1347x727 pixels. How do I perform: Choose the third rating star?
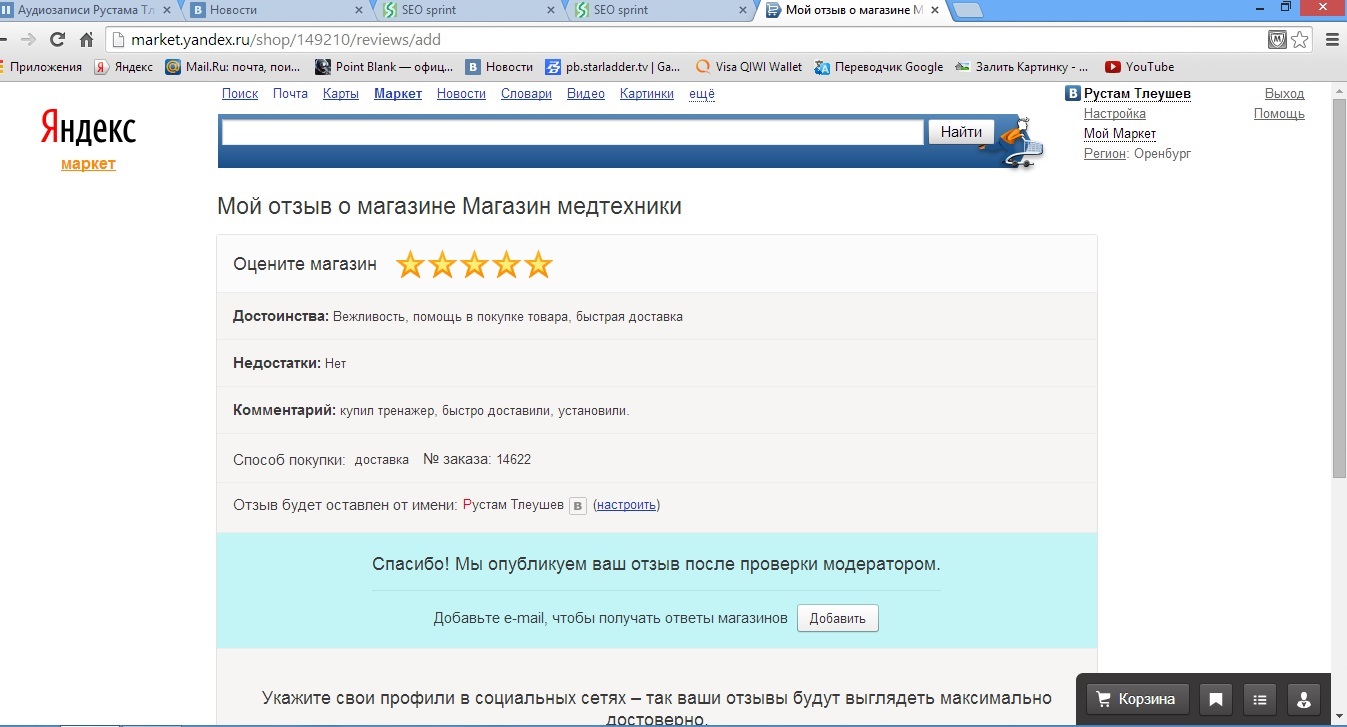point(474,265)
